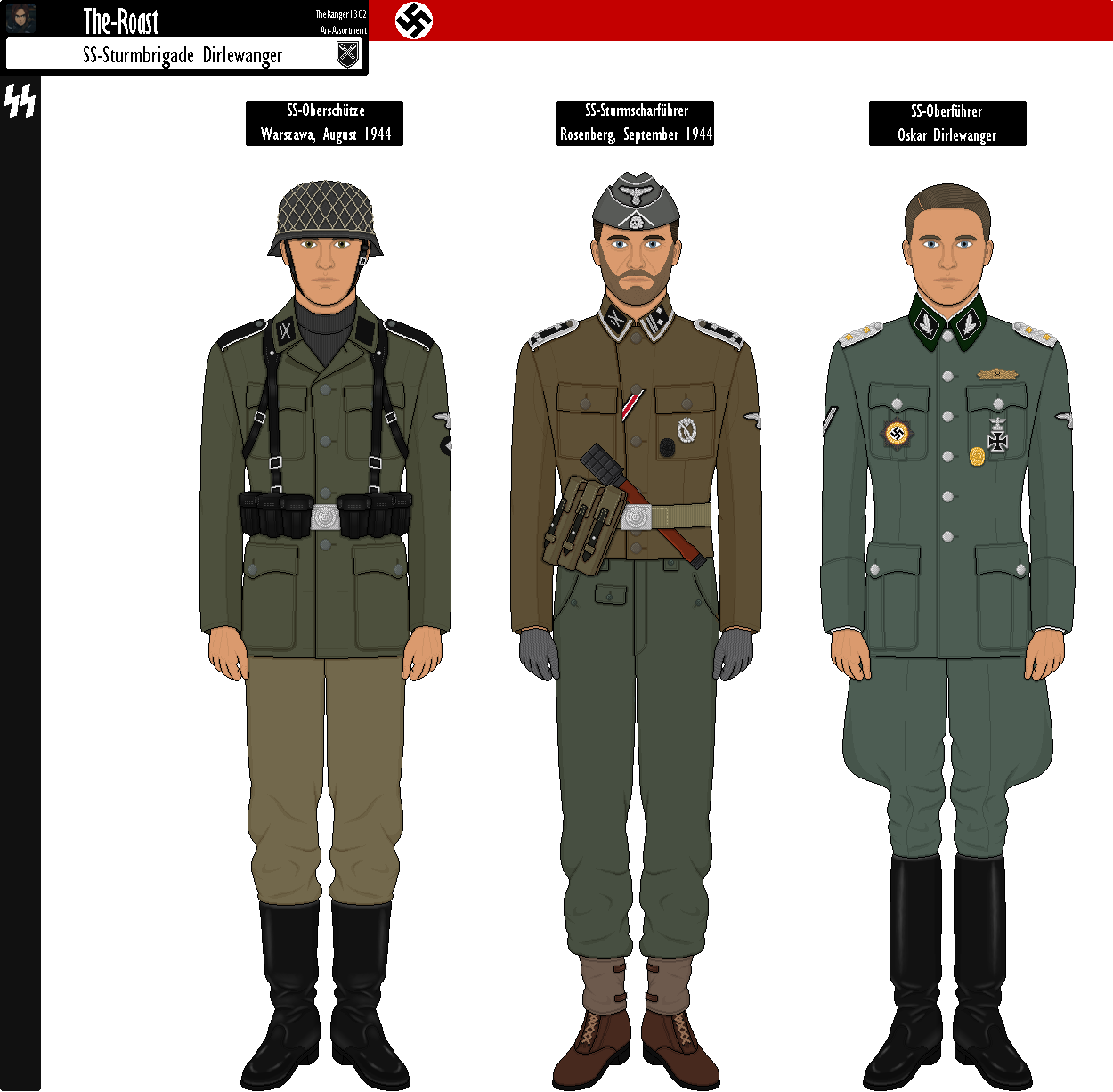
Task: Open the The-Roast title text
Action: [121, 20]
